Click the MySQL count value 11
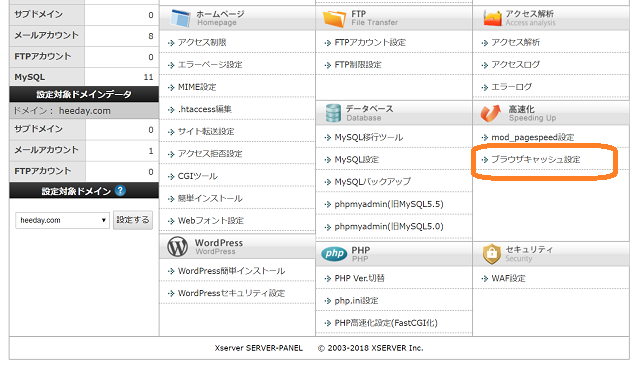 (x=148, y=77)
